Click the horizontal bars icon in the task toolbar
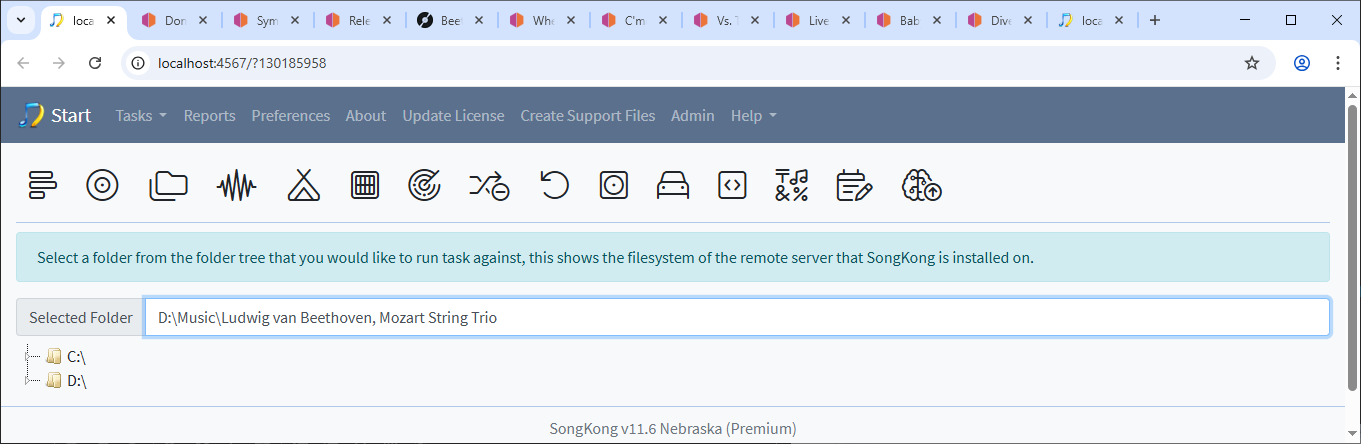The width and height of the screenshot is (1361, 444). [43, 185]
